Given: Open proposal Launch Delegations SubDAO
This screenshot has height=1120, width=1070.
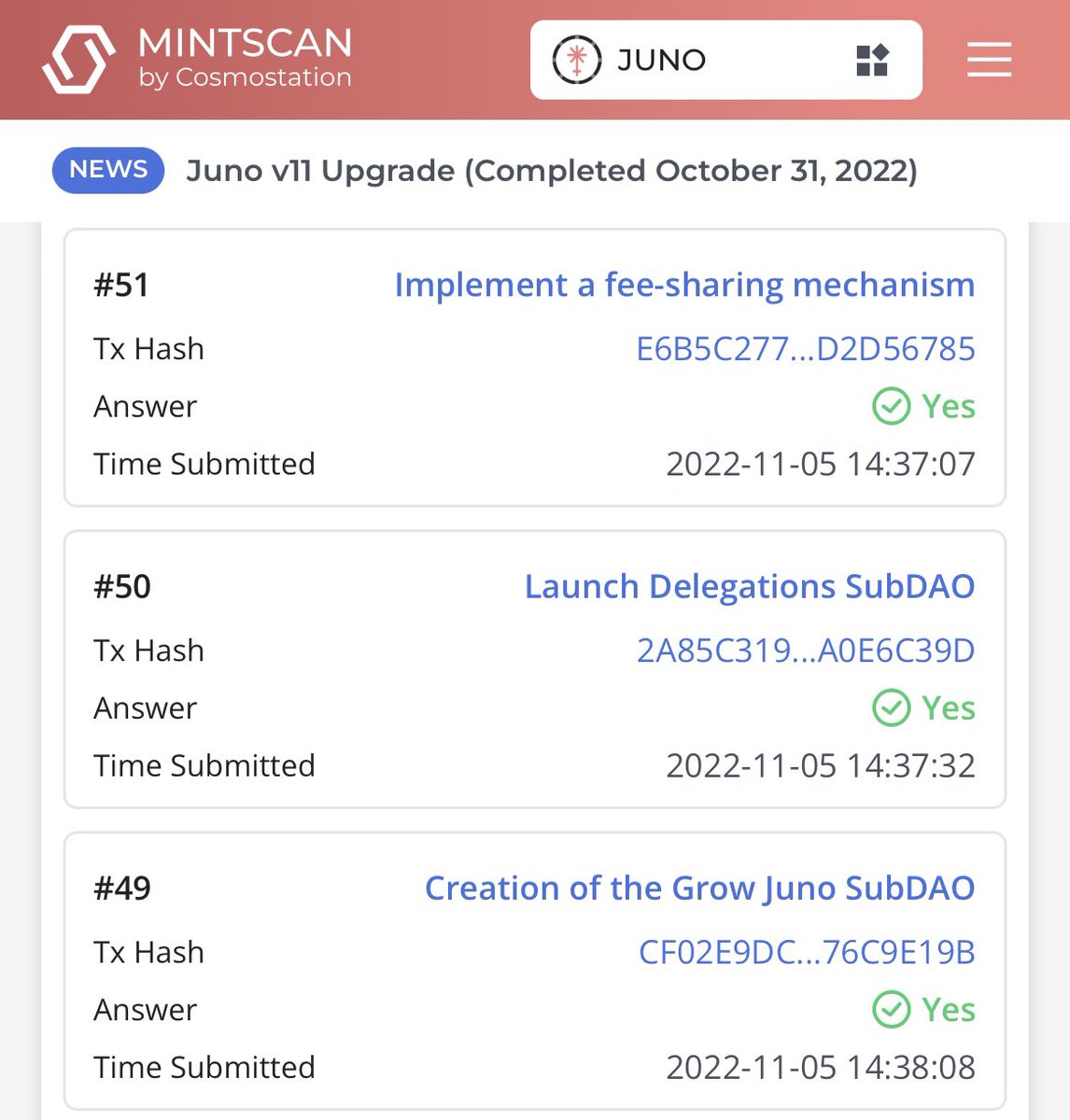Looking at the screenshot, I should coord(750,586).
